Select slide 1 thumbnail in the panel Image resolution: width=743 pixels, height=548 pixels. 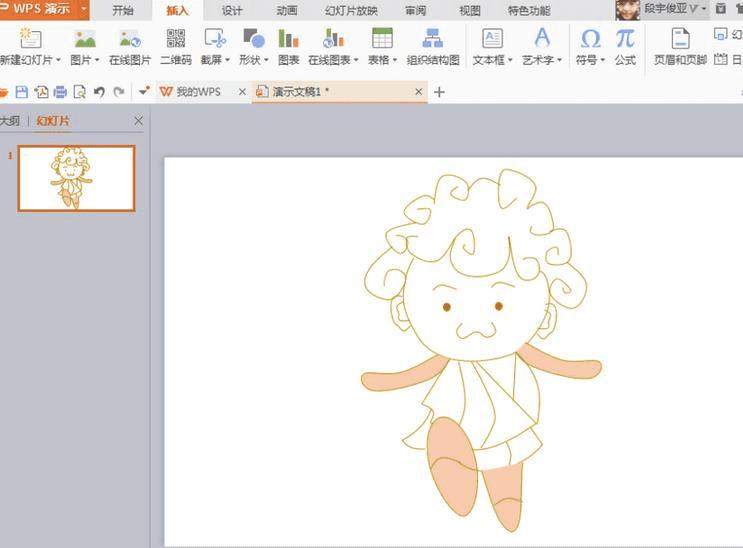coord(76,178)
